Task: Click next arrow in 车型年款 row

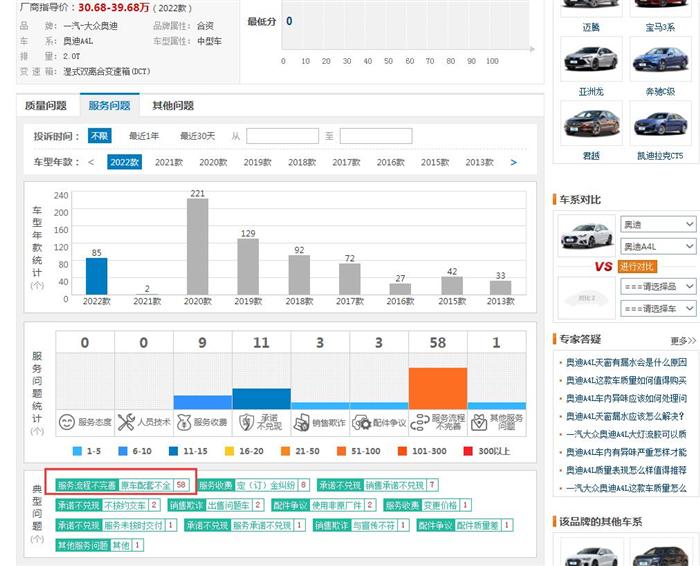Action: coord(513,162)
